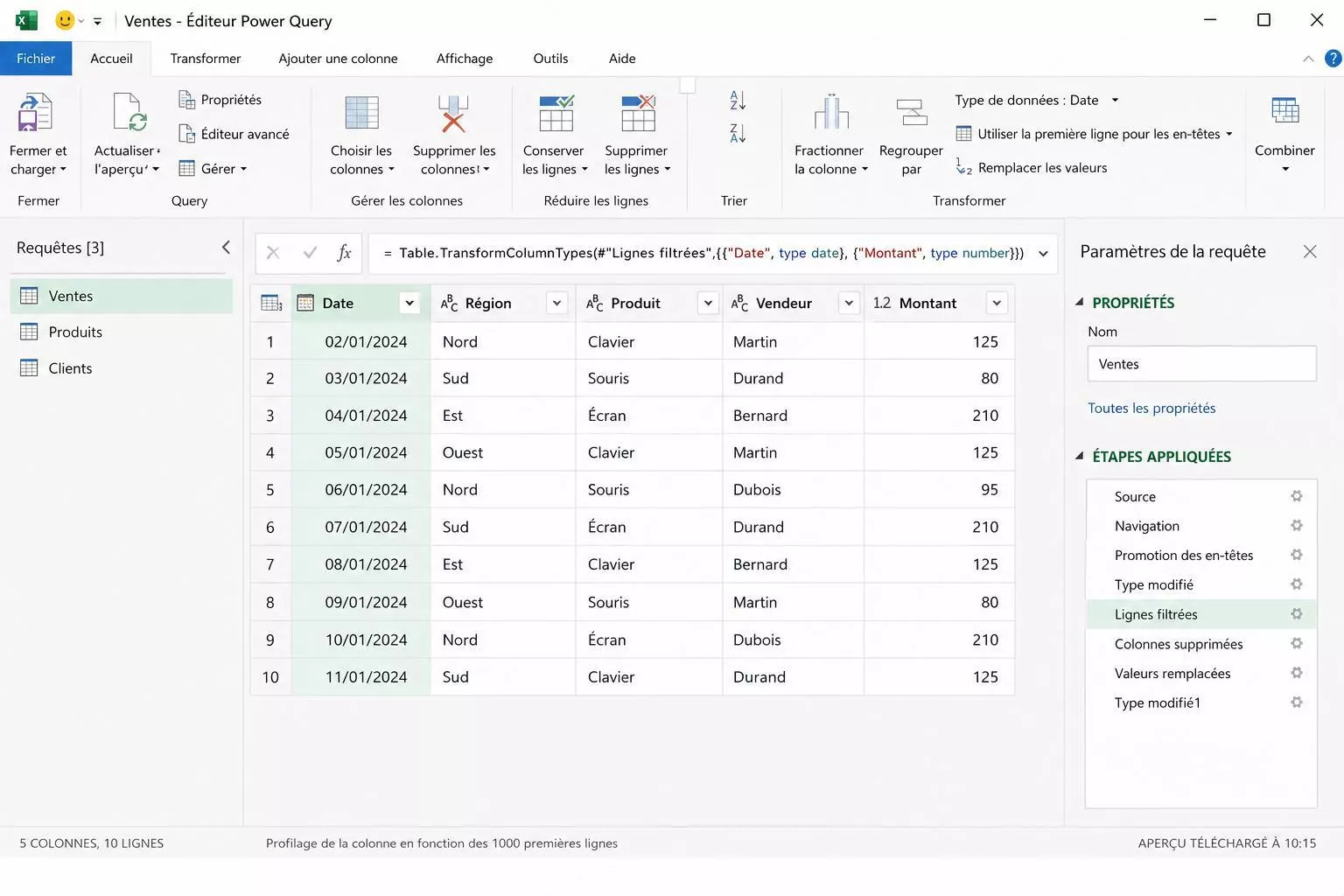Click the Nom input field
Image resolution: width=1344 pixels, height=896 pixels.
click(1201, 364)
